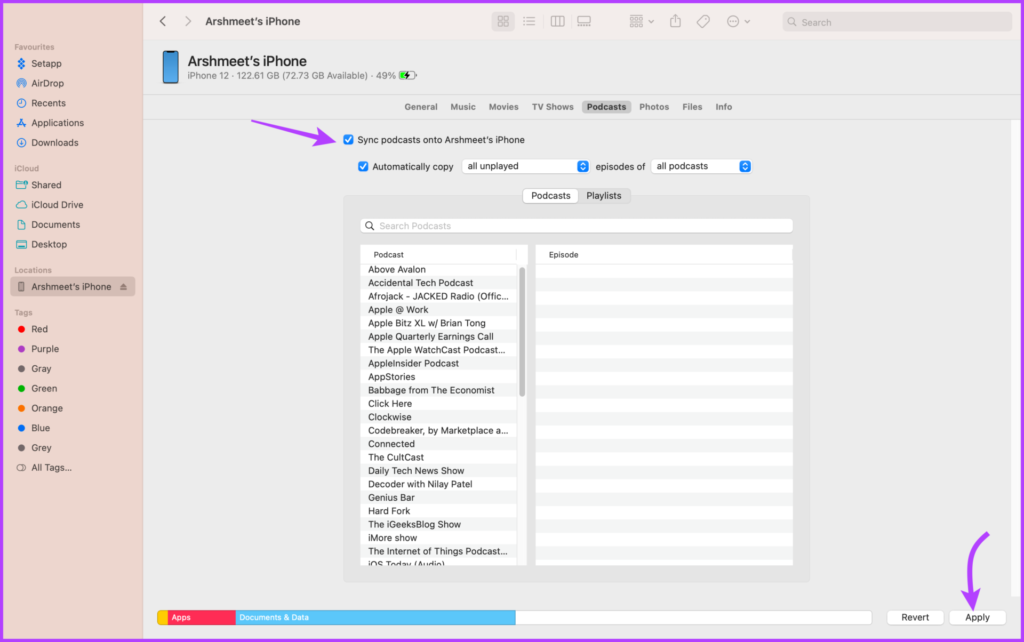The height and width of the screenshot is (642, 1024).
Task: Click the Documents & Data storage bar segment
Action: tap(376, 617)
